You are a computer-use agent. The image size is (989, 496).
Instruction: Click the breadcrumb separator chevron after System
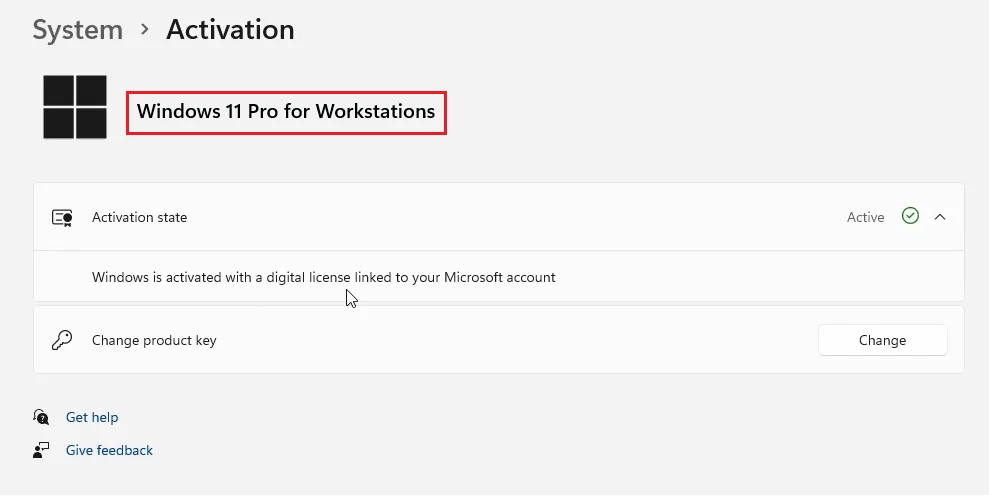click(x=145, y=29)
